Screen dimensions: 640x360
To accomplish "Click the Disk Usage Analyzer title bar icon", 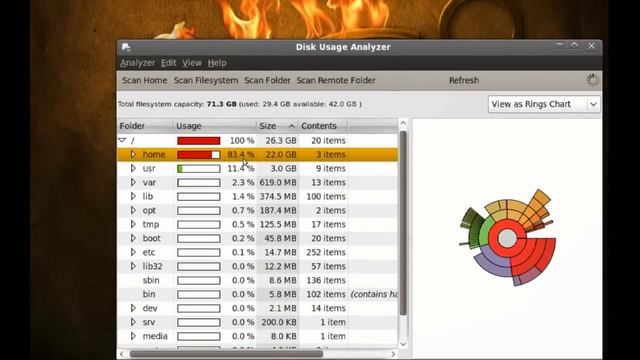I will tap(126, 47).
